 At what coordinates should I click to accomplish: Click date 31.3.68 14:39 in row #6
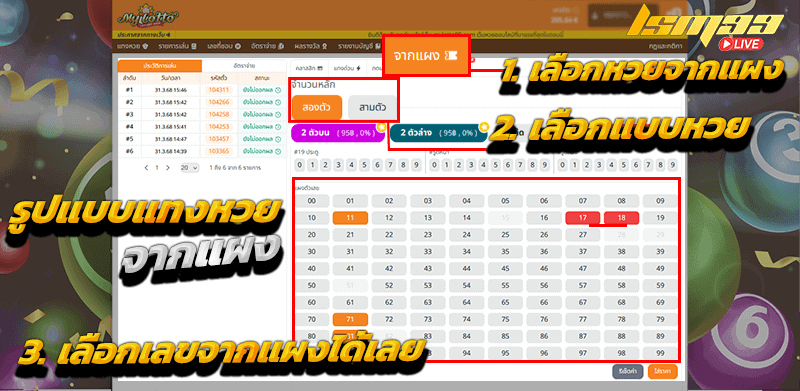tap(171, 151)
